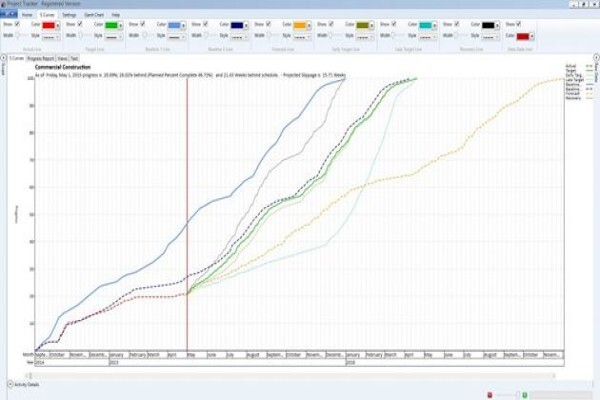The image size is (600, 400).
Task: Open Style dropdown for Early Target Line
Action: click(365, 37)
